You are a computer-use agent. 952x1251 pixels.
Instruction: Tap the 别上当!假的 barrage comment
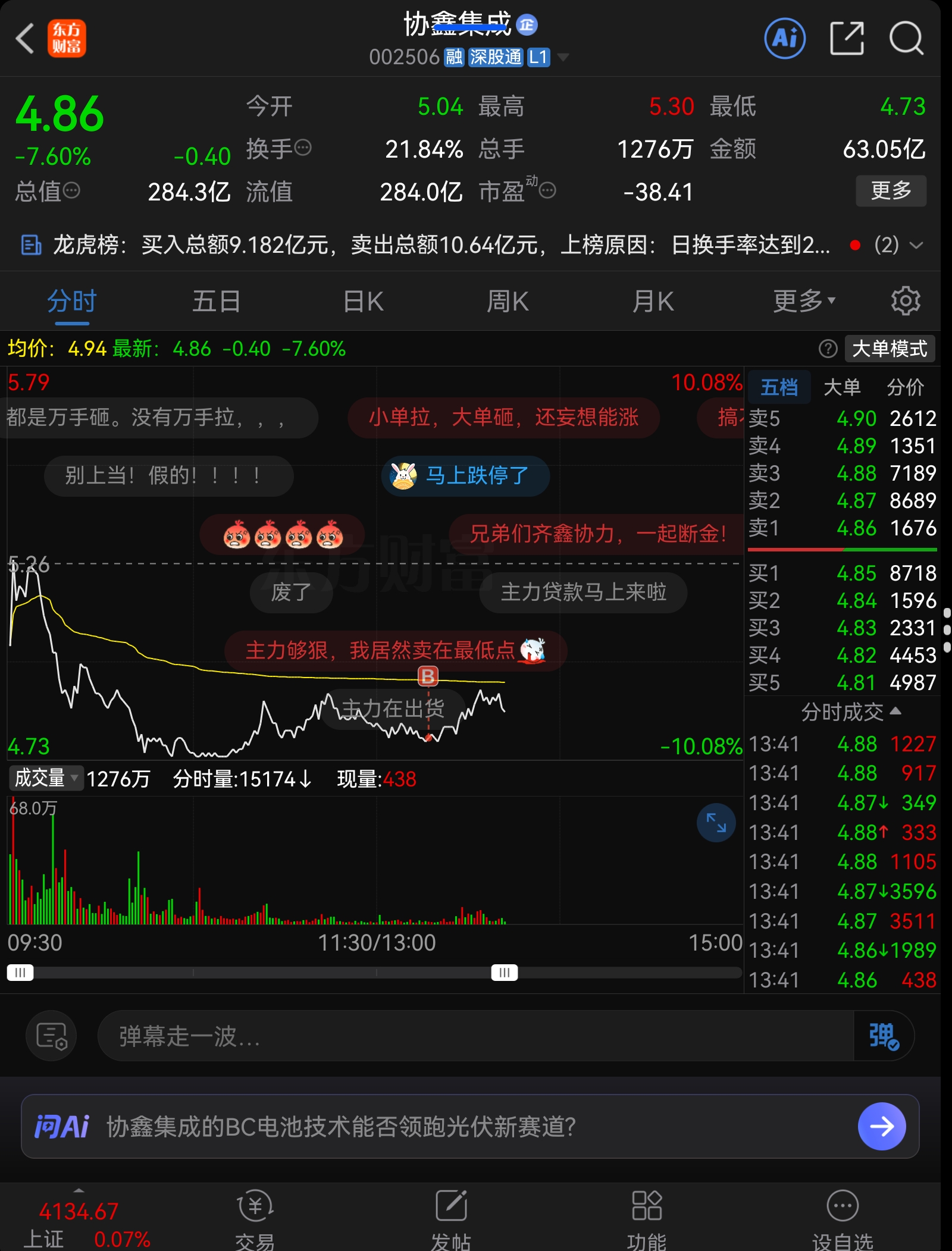click(x=169, y=476)
